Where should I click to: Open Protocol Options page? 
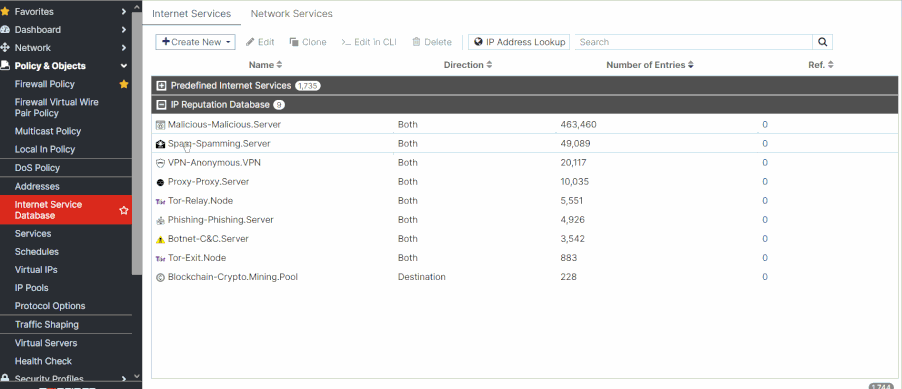pyautogui.click(x=50, y=306)
